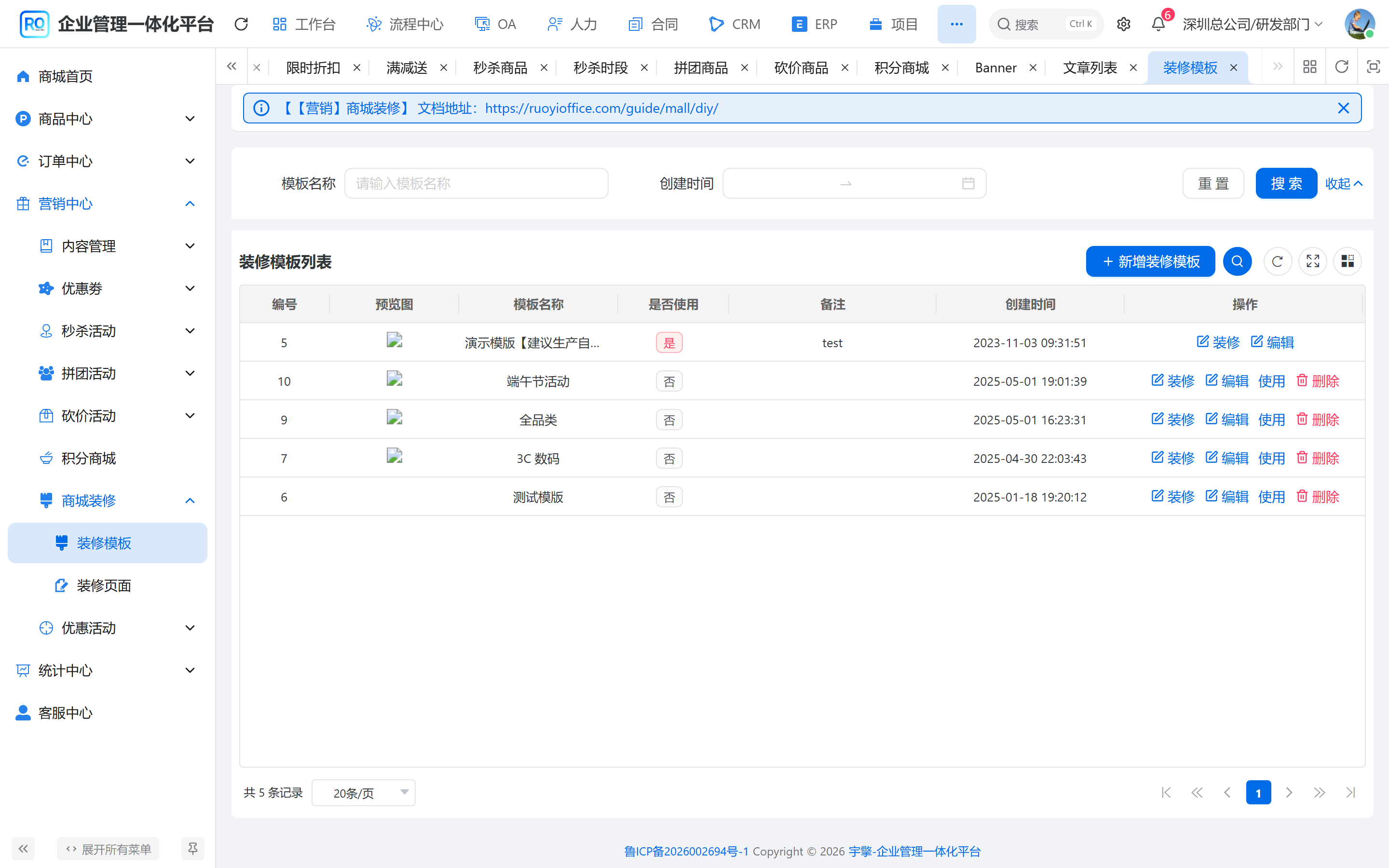The height and width of the screenshot is (868, 1389).
Task: Switch to the Banner tab
Action: coord(995,68)
